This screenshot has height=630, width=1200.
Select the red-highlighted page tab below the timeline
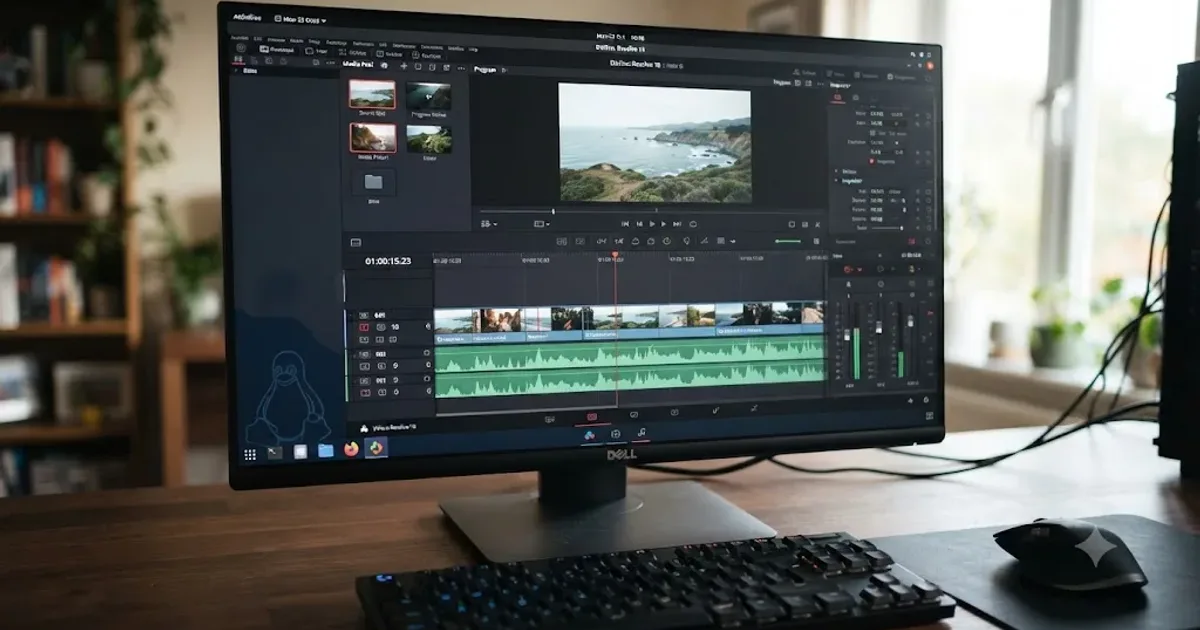[592, 417]
